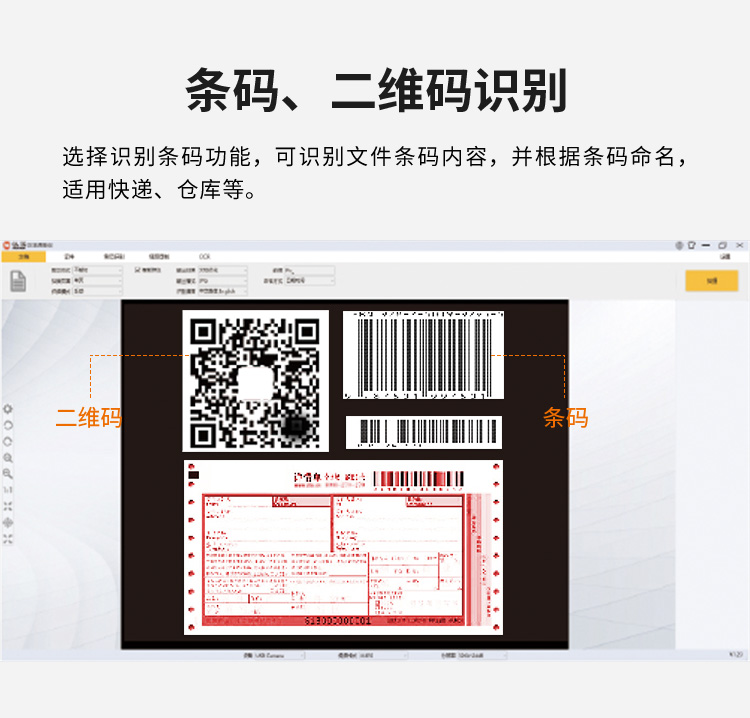Image resolution: width=750 pixels, height=718 pixels.
Task: Click the prefix text field above naming dropdown
Action: pos(310,270)
